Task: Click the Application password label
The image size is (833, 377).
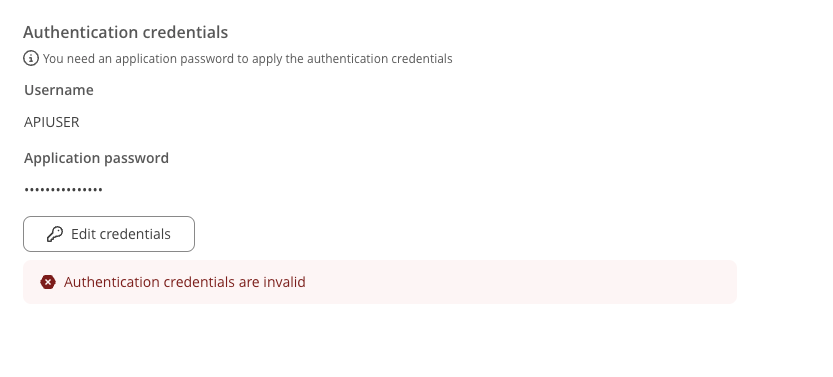Action: (97, 158)
